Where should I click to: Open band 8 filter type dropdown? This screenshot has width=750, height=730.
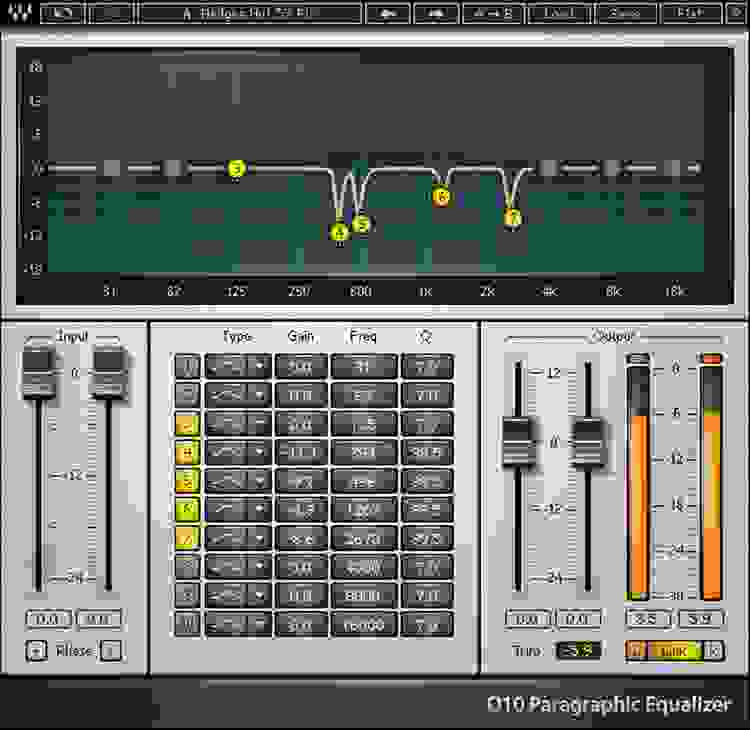click(x=238, y=567)
